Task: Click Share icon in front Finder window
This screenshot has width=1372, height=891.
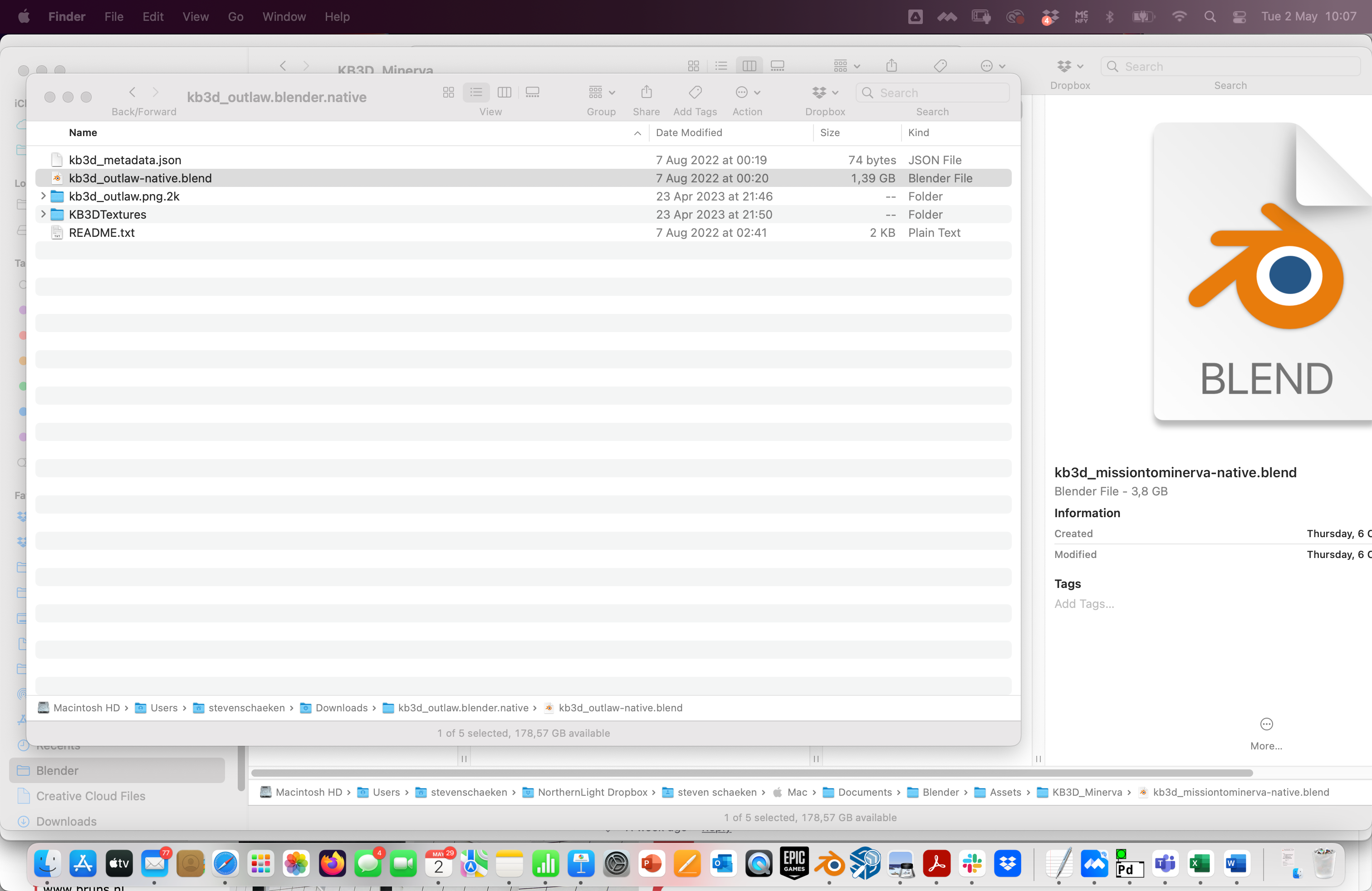Action: [646, 92]
